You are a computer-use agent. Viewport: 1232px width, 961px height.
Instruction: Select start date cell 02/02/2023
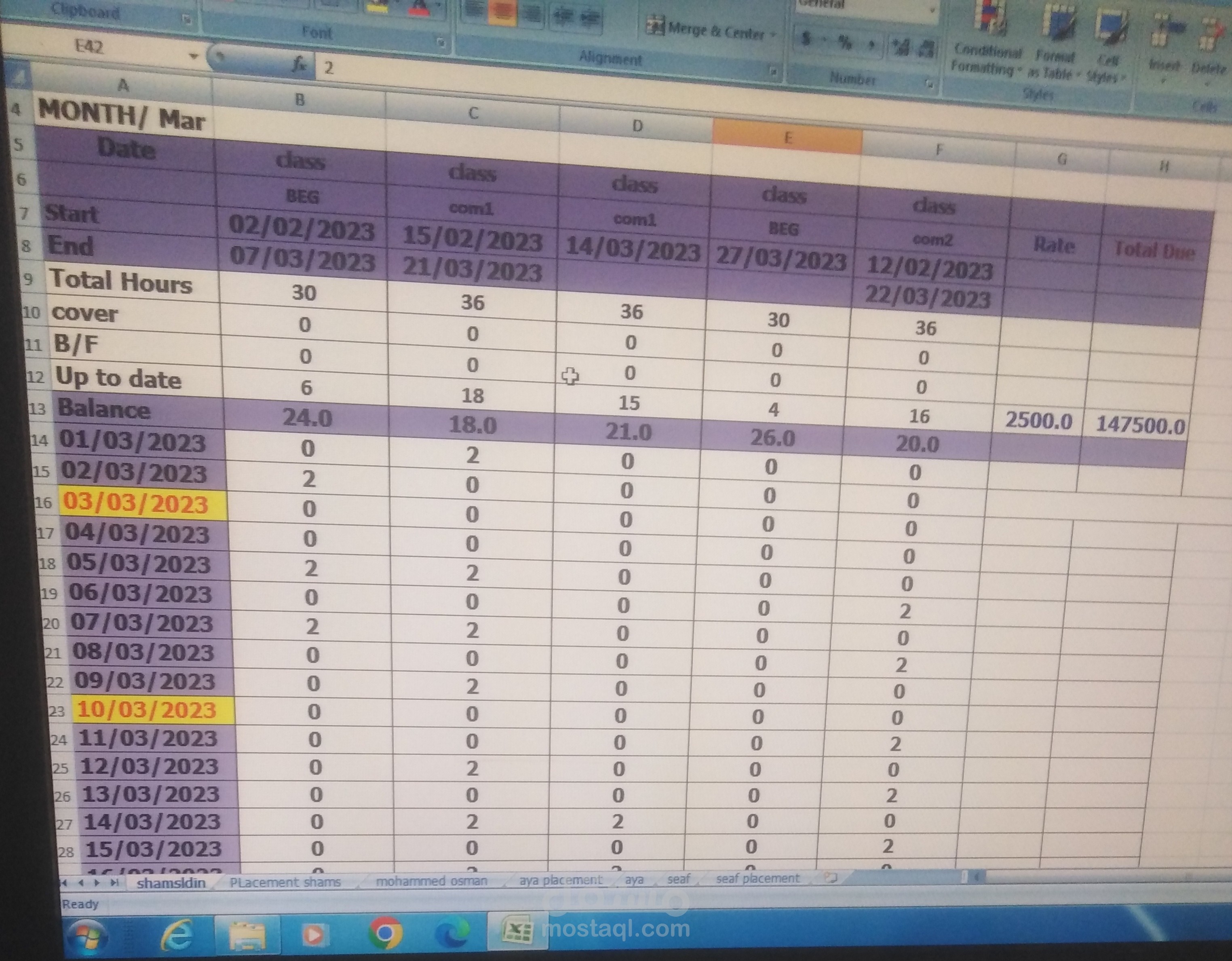[301, 228]
